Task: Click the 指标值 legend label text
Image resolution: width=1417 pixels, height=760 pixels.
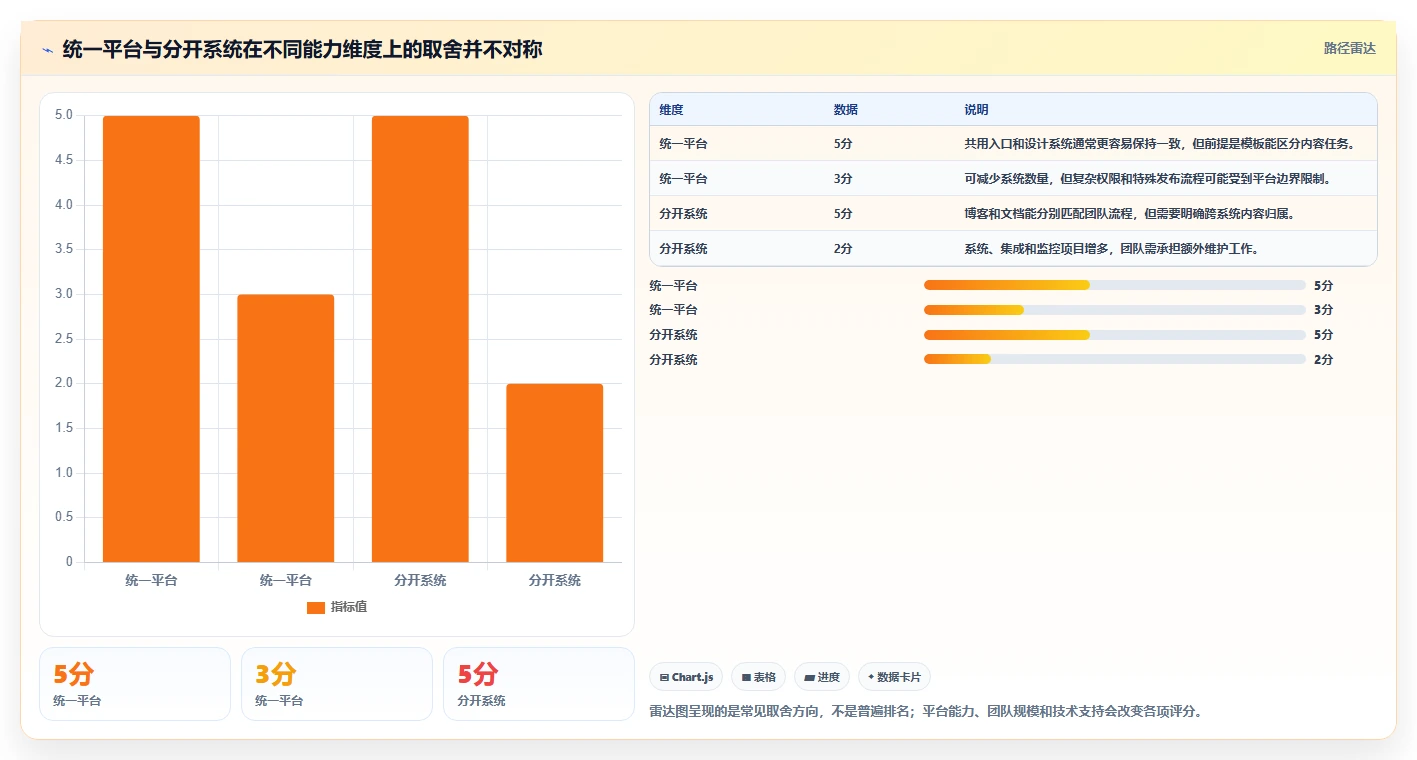Action: coord(349,607)
